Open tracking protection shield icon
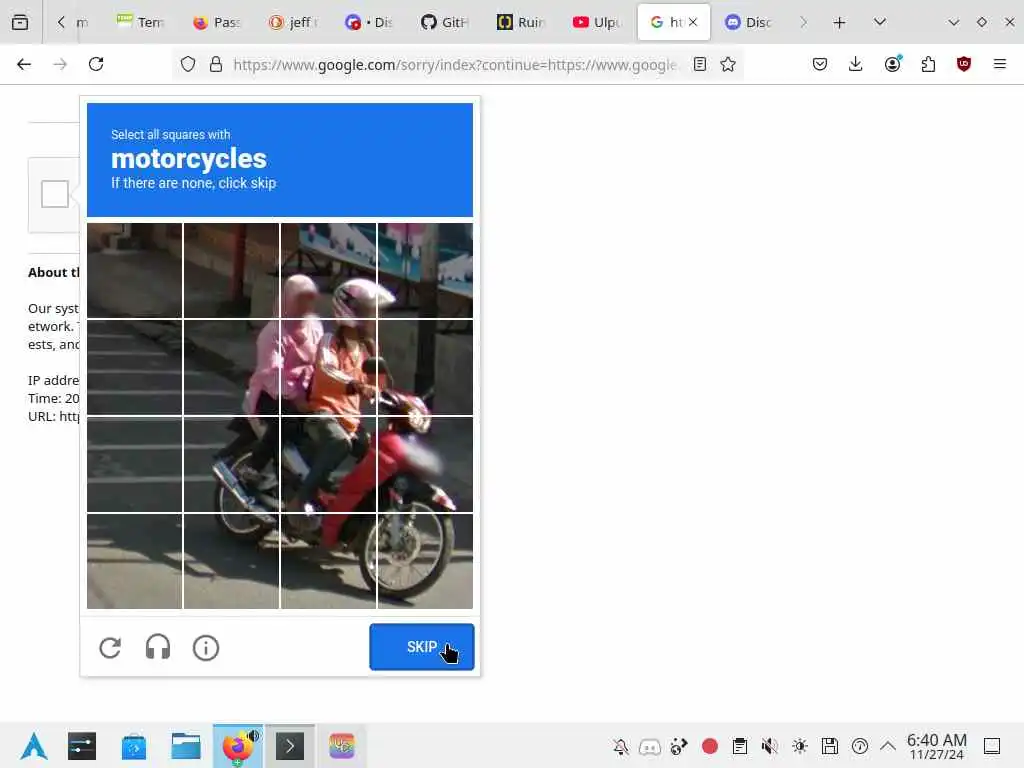 [188, 64]
